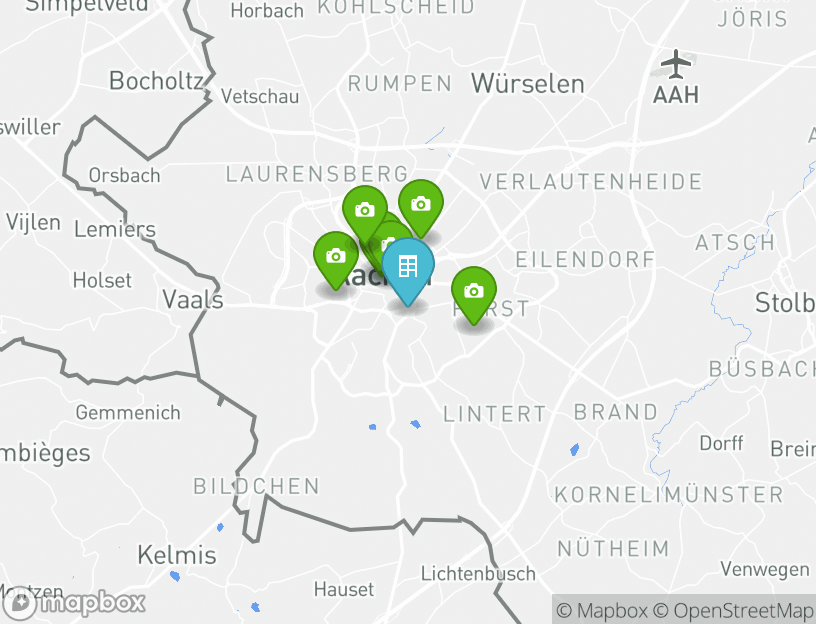Click the Kornelimünster district label
This screenshot has height=624, width=816.
pyautogui.click(x=669, y=494)
